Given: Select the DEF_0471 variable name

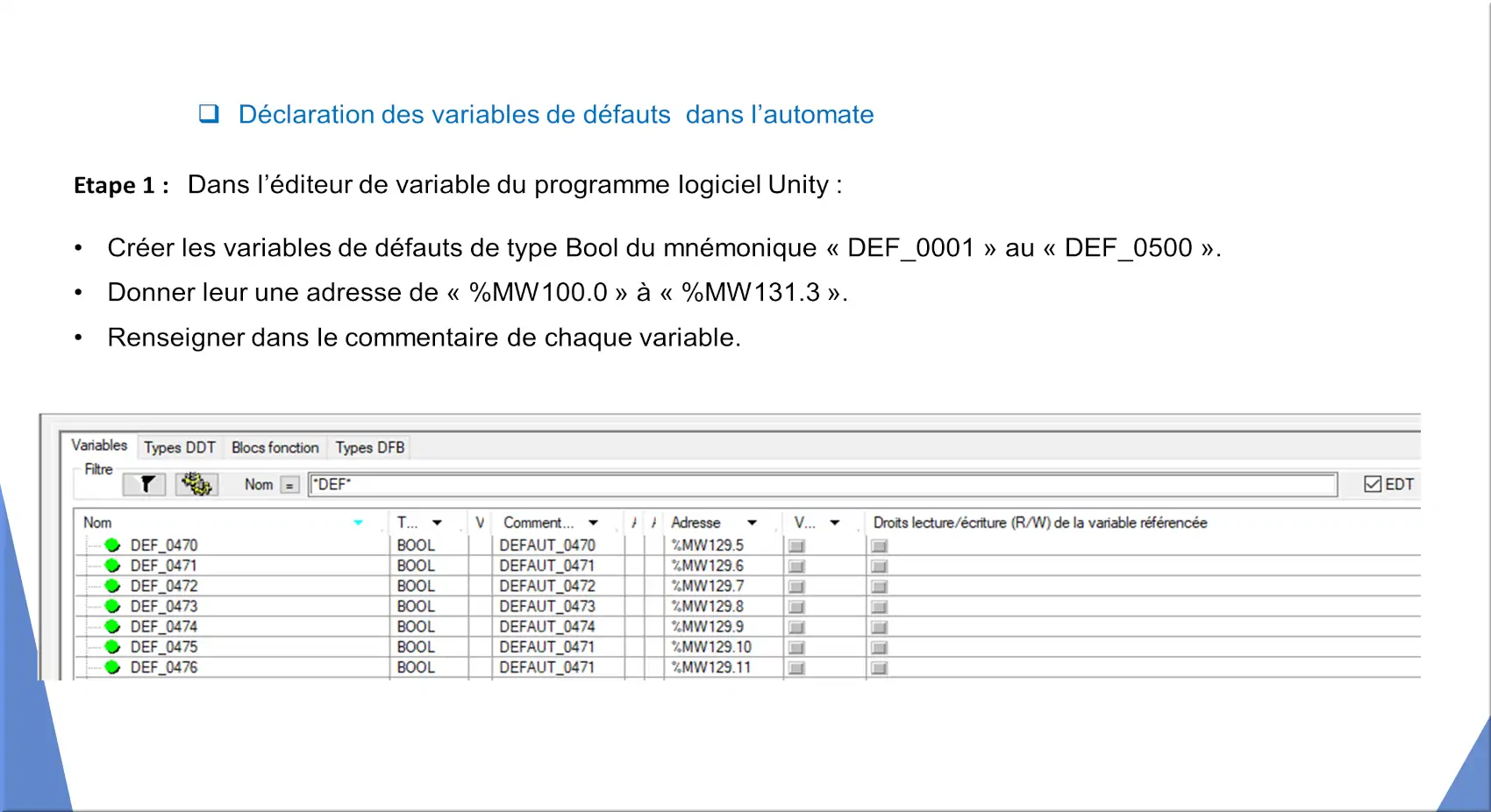Looking at the screenshot, I should click(x=164, y=566).
